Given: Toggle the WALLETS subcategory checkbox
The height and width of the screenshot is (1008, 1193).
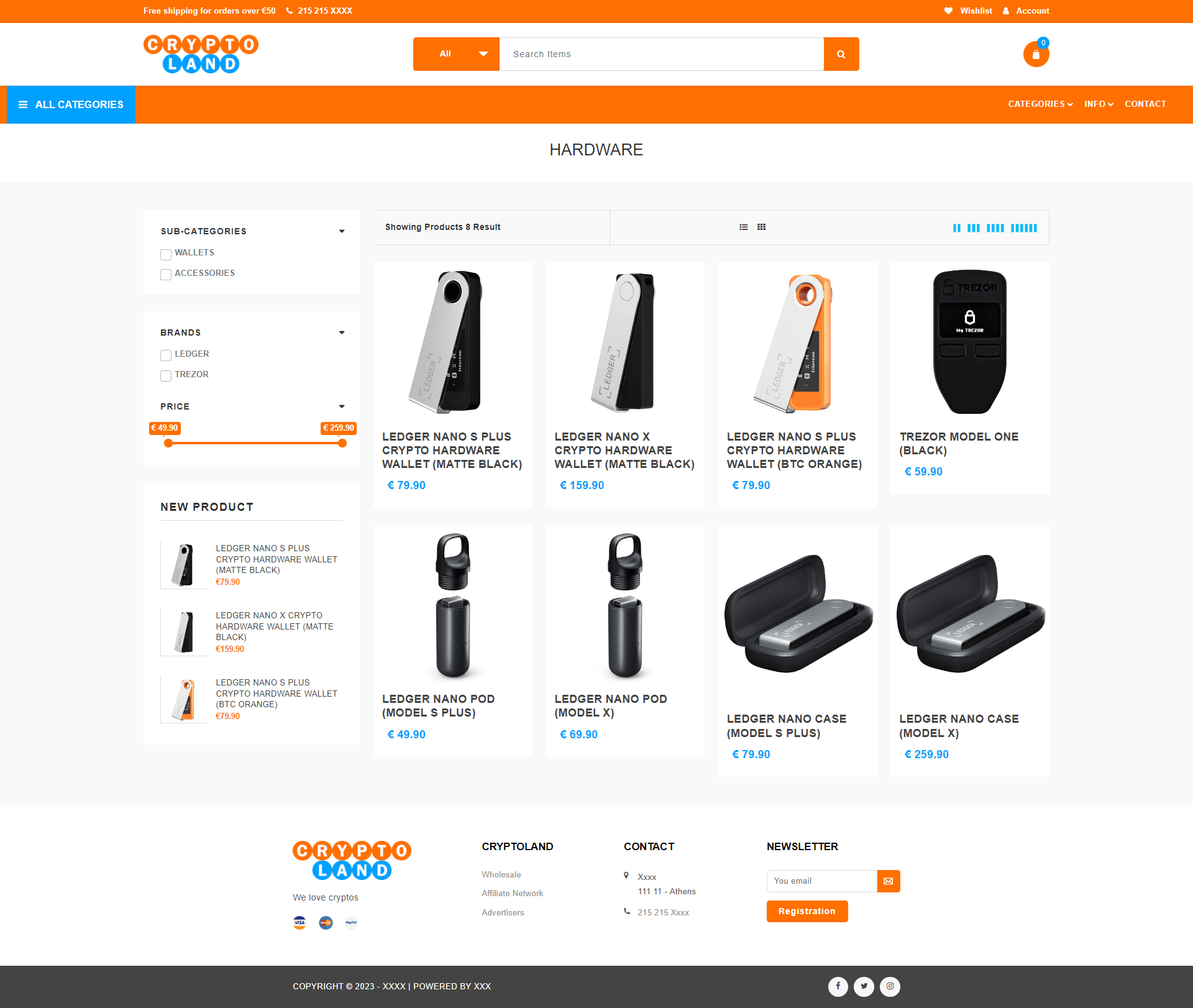Looking at the screenshot, I should point(165,253).
